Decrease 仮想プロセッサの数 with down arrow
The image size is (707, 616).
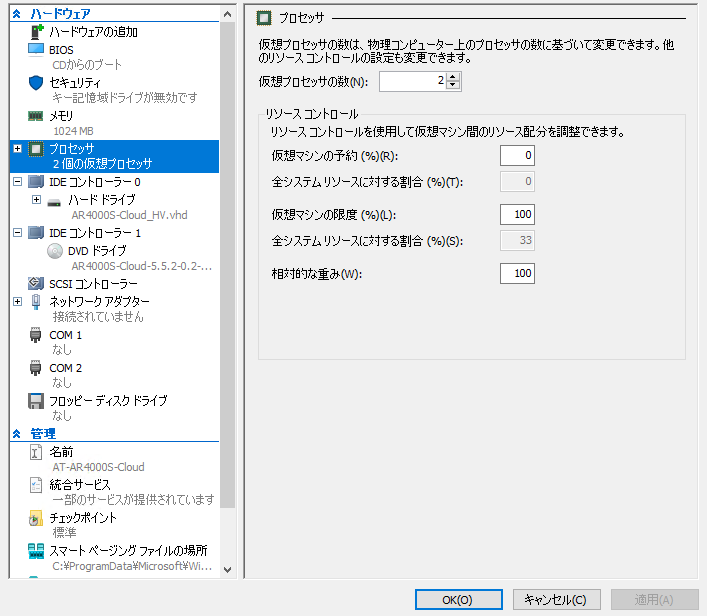point(453,85)
